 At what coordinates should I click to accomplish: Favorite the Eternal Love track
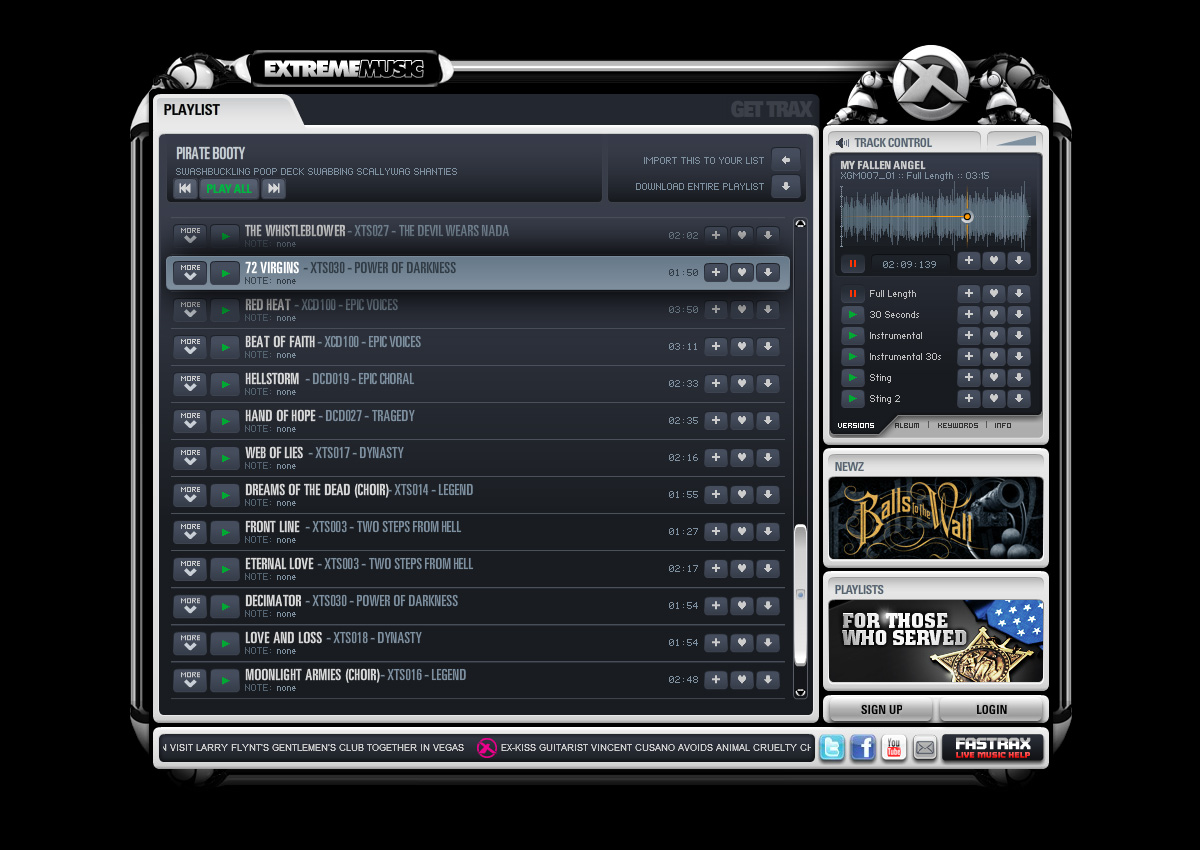tap(742, 568)
